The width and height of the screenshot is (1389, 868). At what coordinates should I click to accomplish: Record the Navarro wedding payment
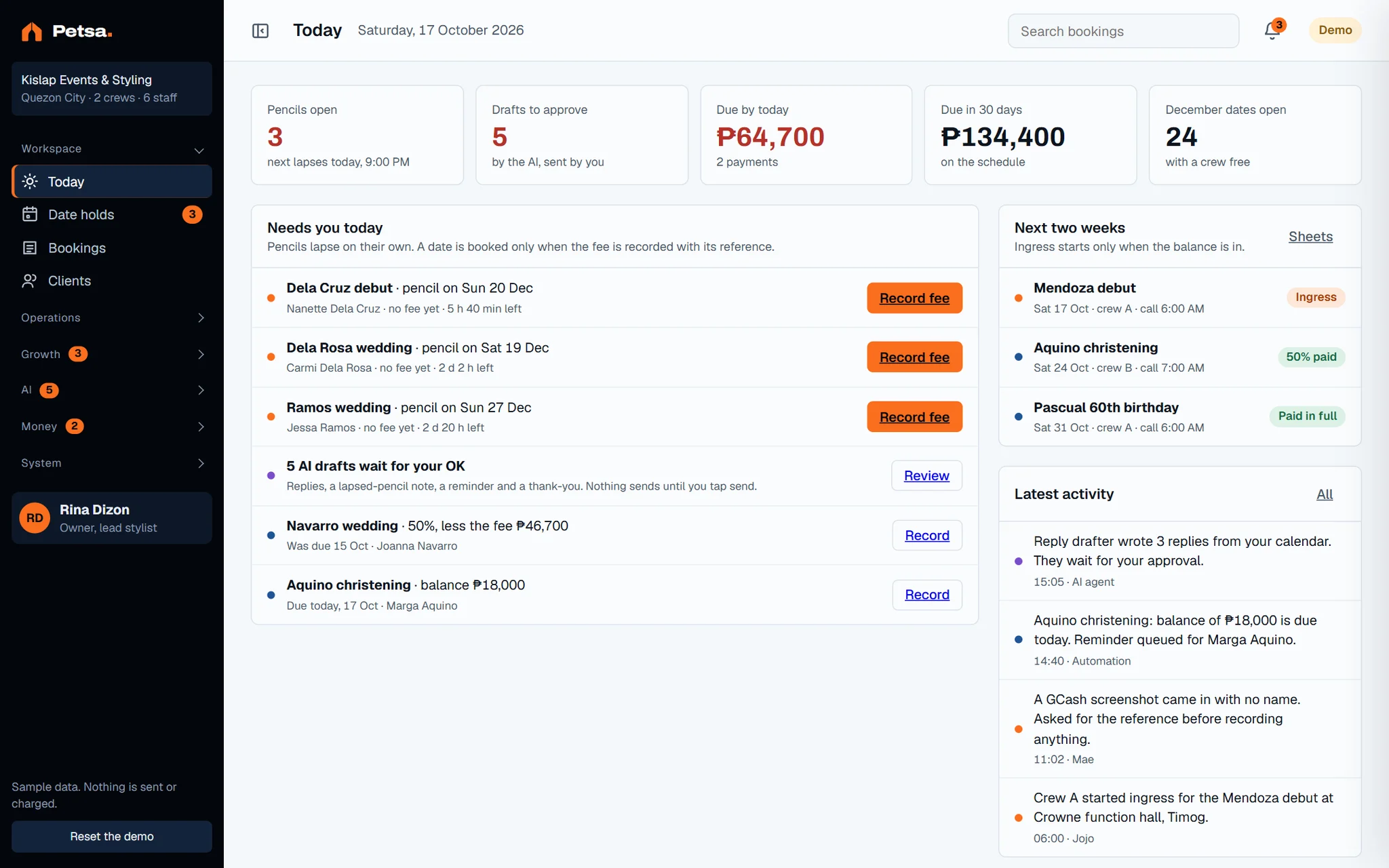coord(927,535)
